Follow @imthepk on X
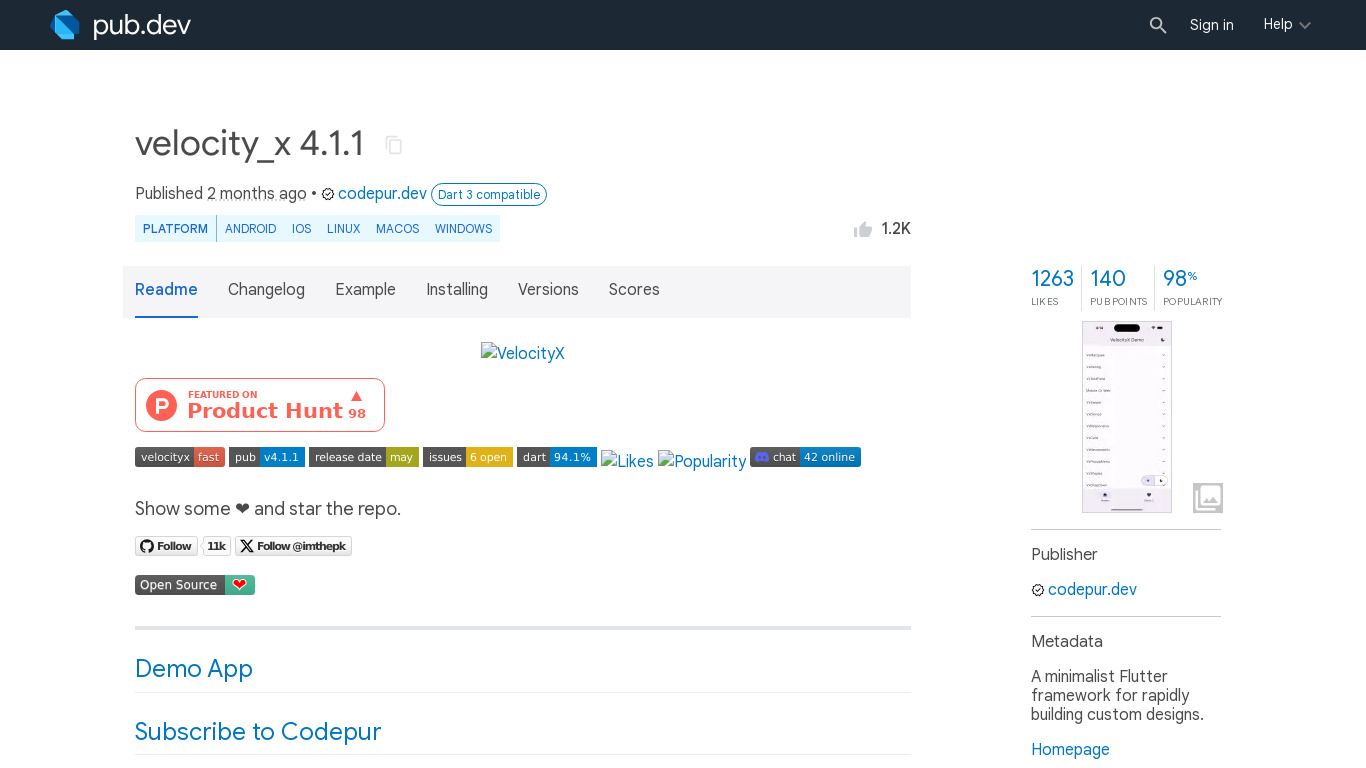This screenshot has height=768, width=1366. click(x=293, y=546)
